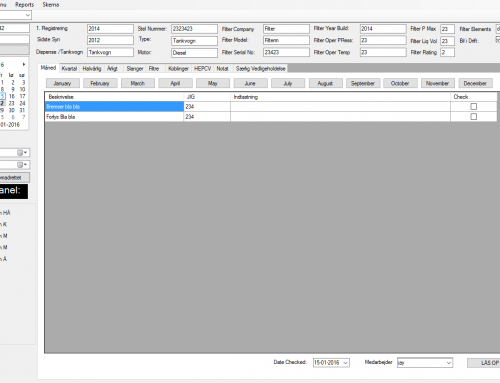
Task: Expand the Medarbejder combo box
Action: (449, 363)
